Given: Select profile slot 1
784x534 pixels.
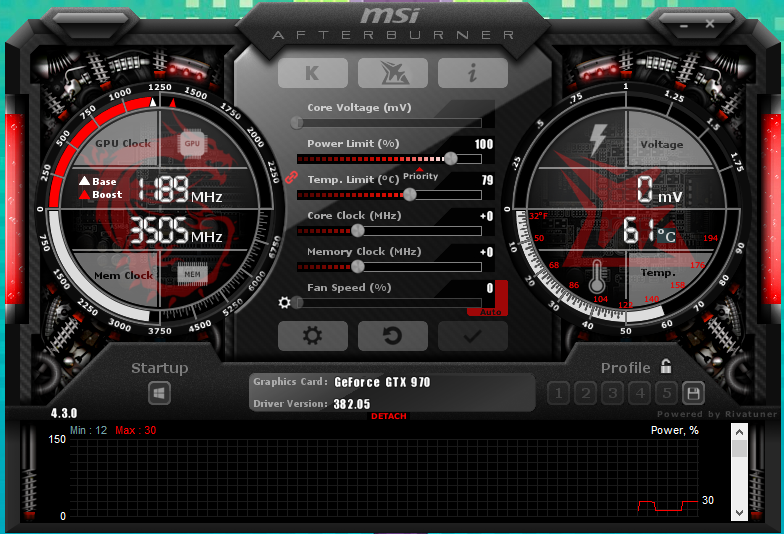Looking at the screenshot, I should pos(558,394).
